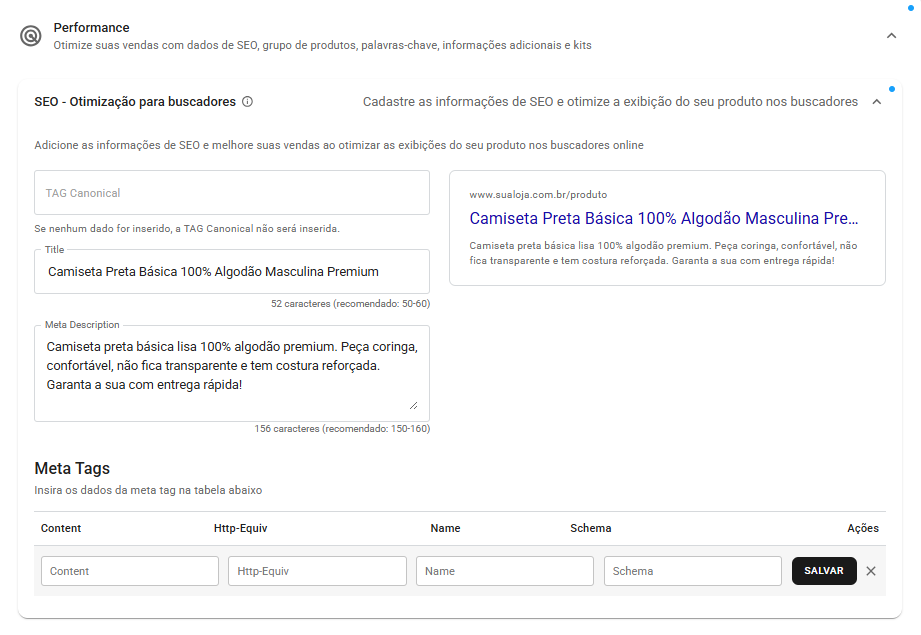Collapse the Performance section chevron
921x635 pixels.
point(891,36)
